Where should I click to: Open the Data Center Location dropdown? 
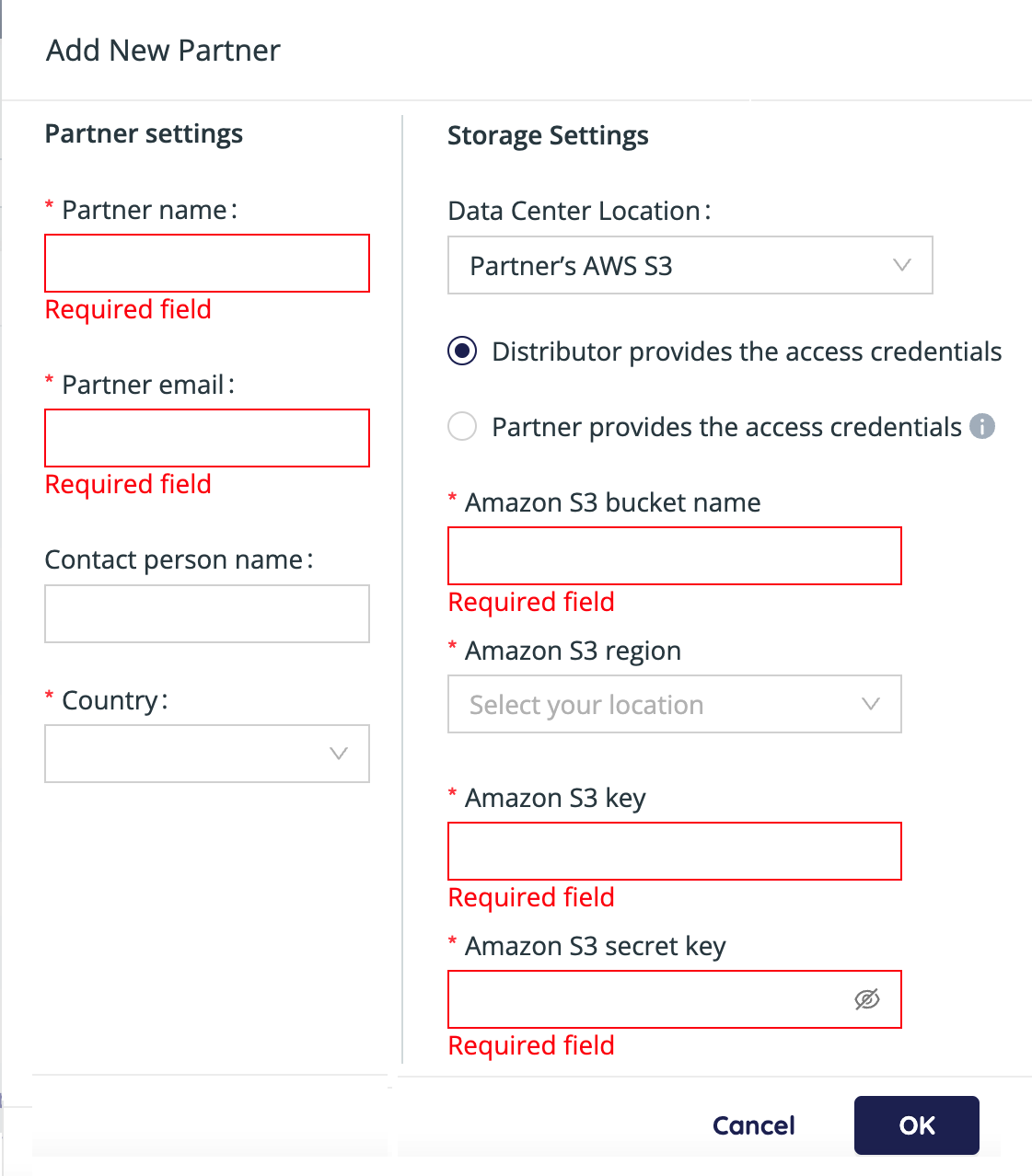click(x=690, y=265)
